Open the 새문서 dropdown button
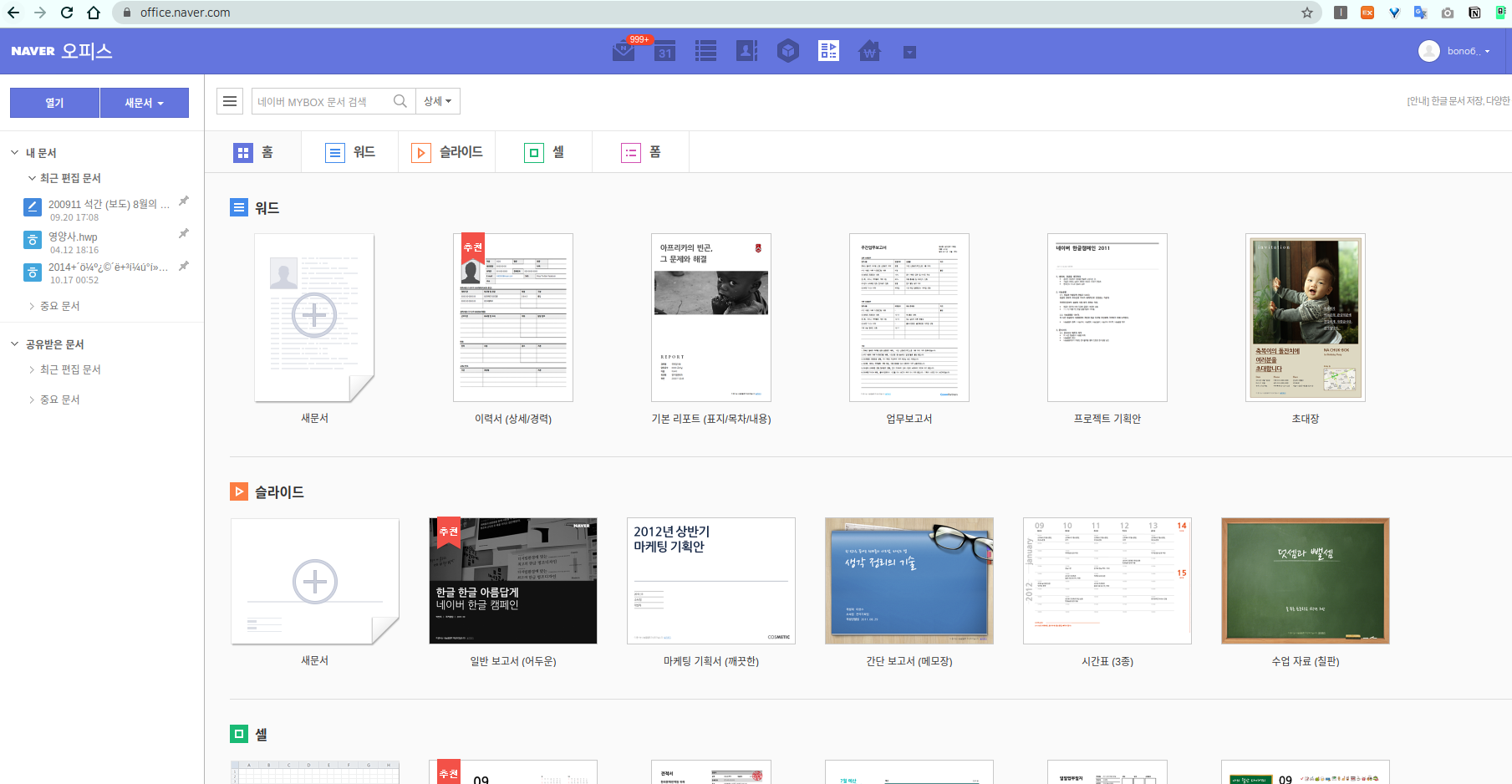This screenshot has height=784, width=1512. point(144,103)
